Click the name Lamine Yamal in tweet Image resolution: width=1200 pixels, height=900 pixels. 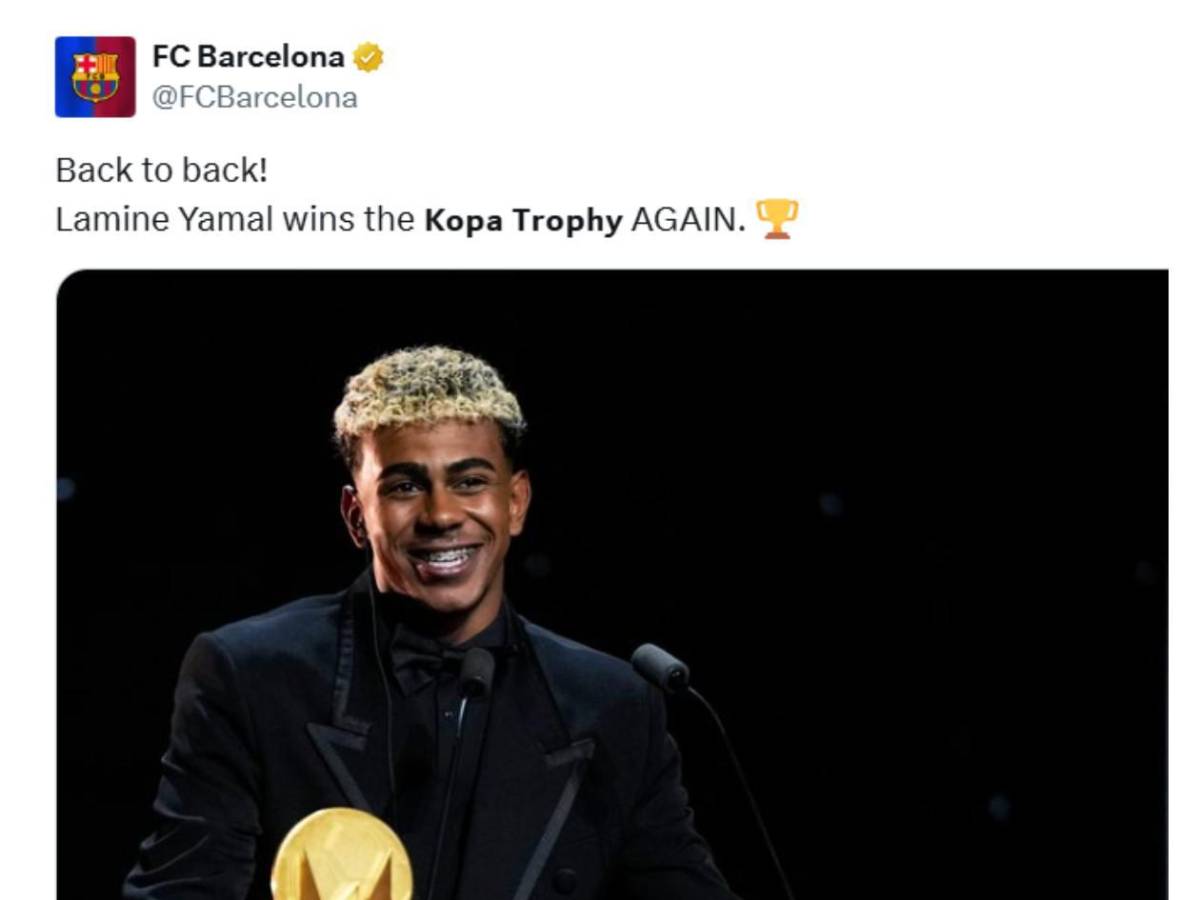164,220
